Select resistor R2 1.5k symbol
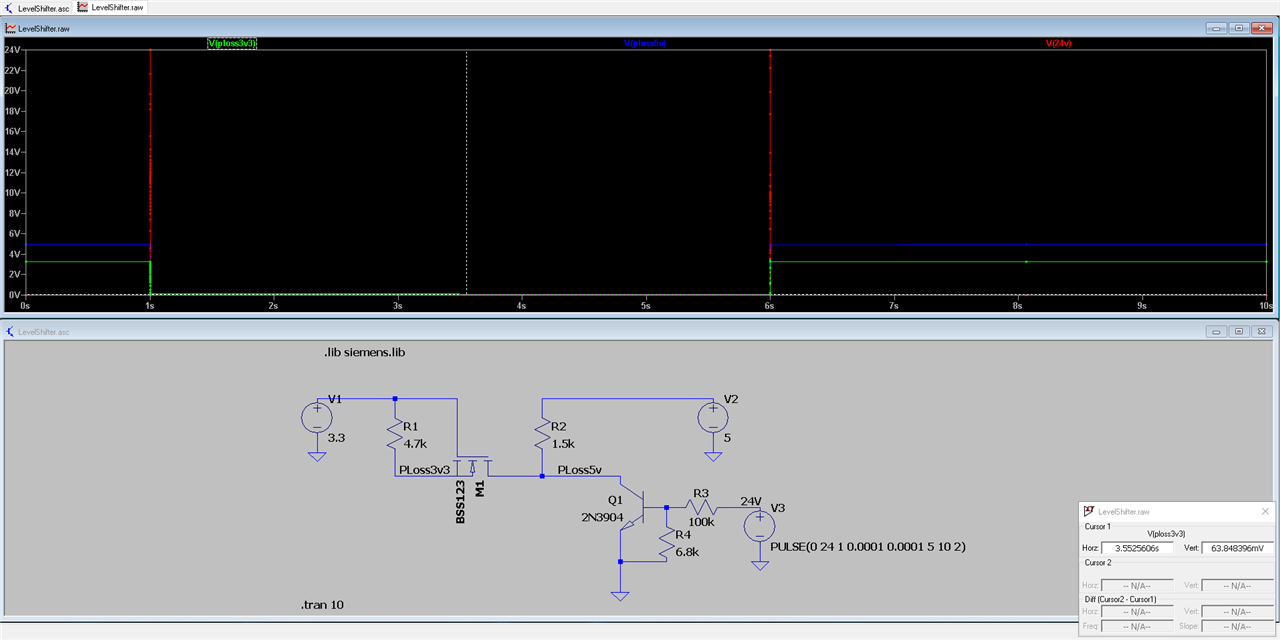The image size is (1280, 640). [x=542, y=435]
